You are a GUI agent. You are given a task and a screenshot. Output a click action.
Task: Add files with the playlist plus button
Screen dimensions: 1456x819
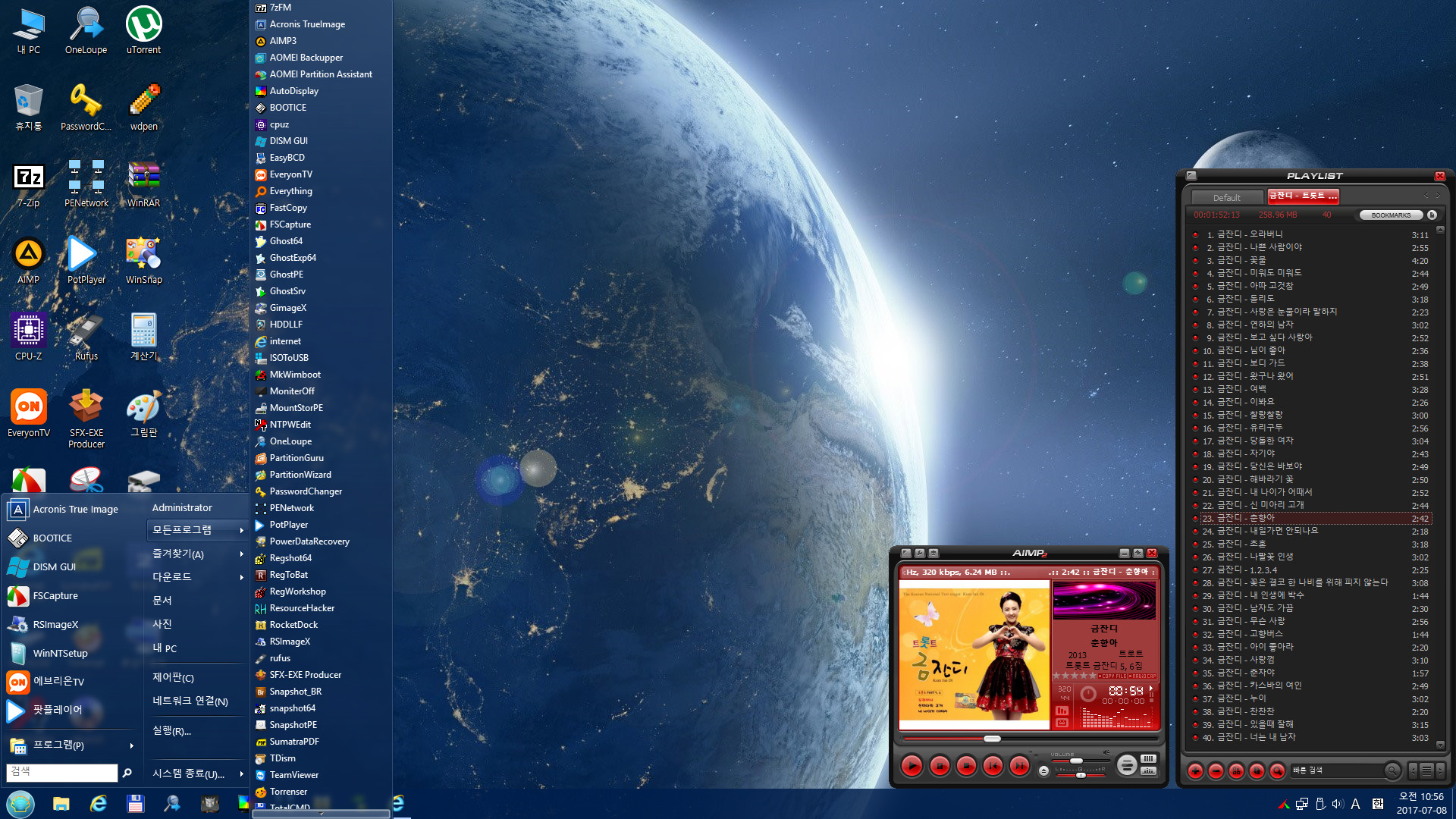1195,770
